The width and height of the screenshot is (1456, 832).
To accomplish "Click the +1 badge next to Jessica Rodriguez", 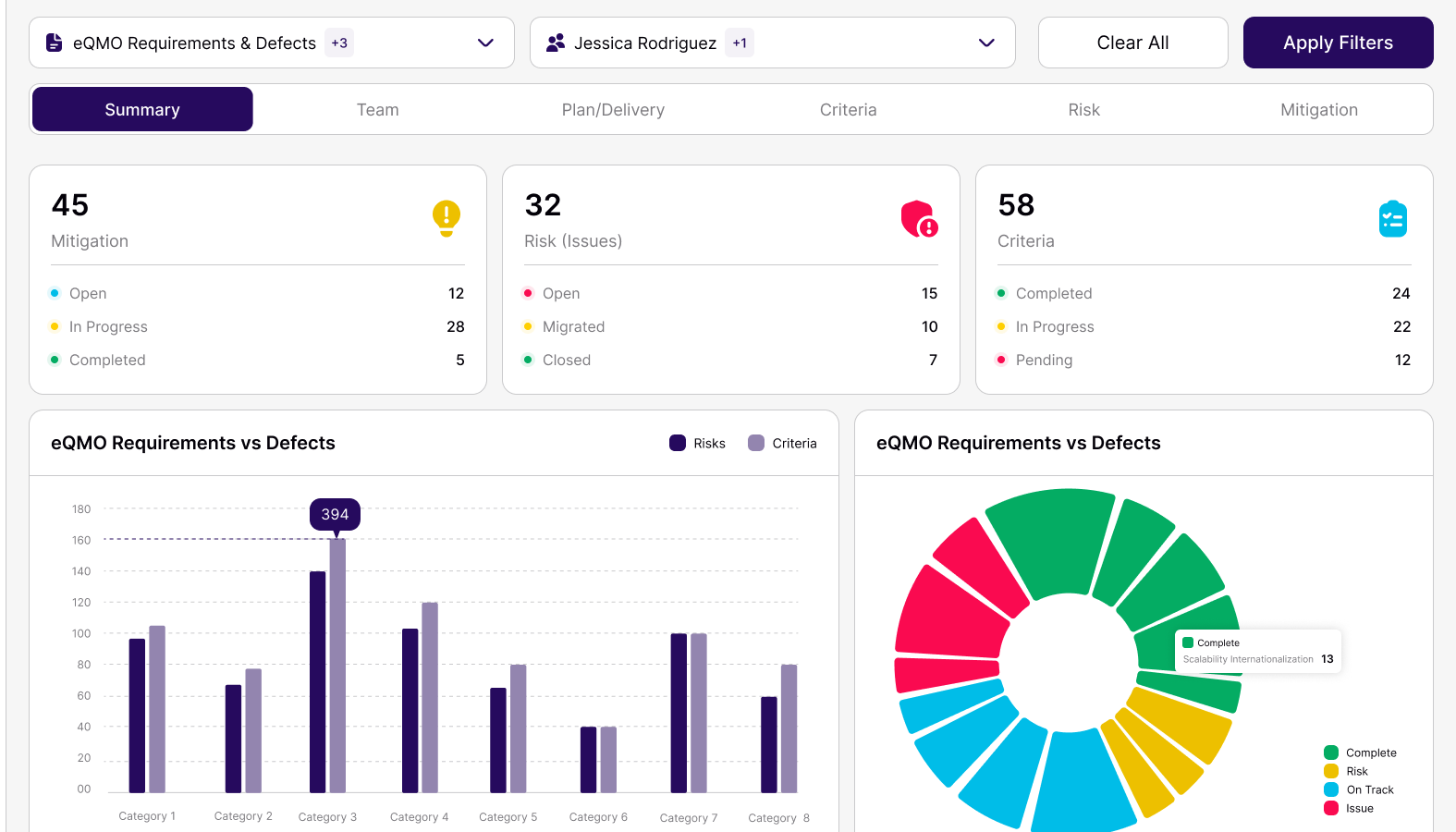I will [740, 43].
